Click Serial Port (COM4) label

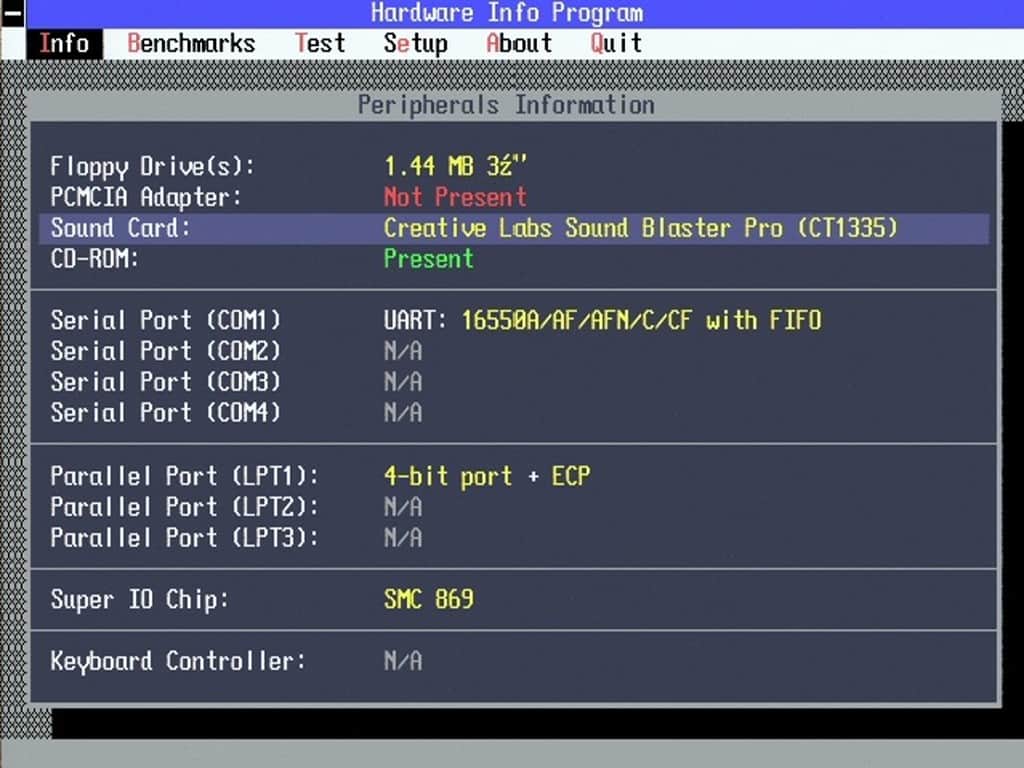tap(165, 413)
